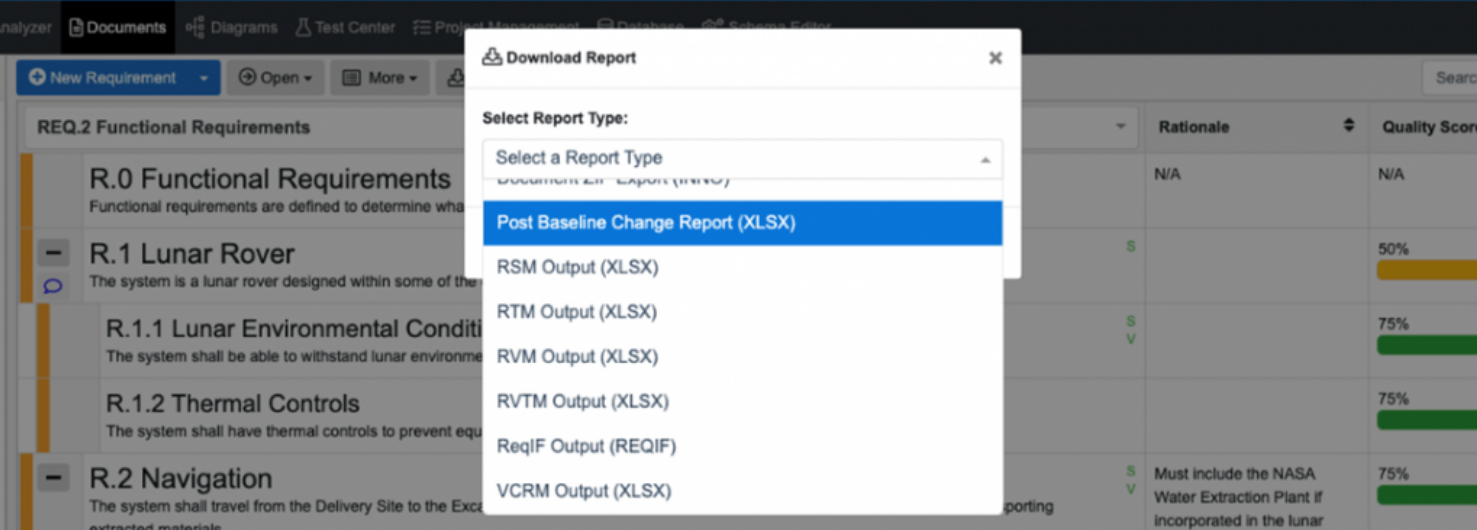The height and width of the screenshot is (530, 1477).
Task: Click the Select a Report Type combo box
Action: coord(742,158)
